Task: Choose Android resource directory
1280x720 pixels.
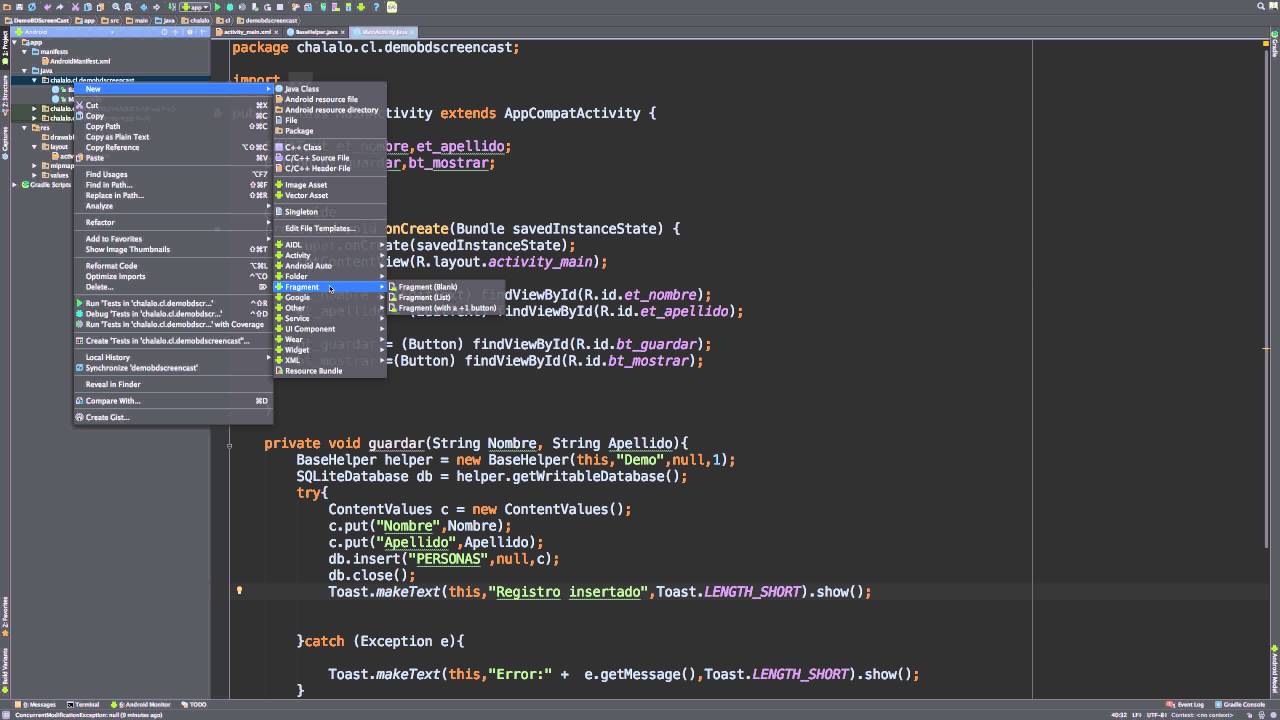Action: [x=330, y=110]
